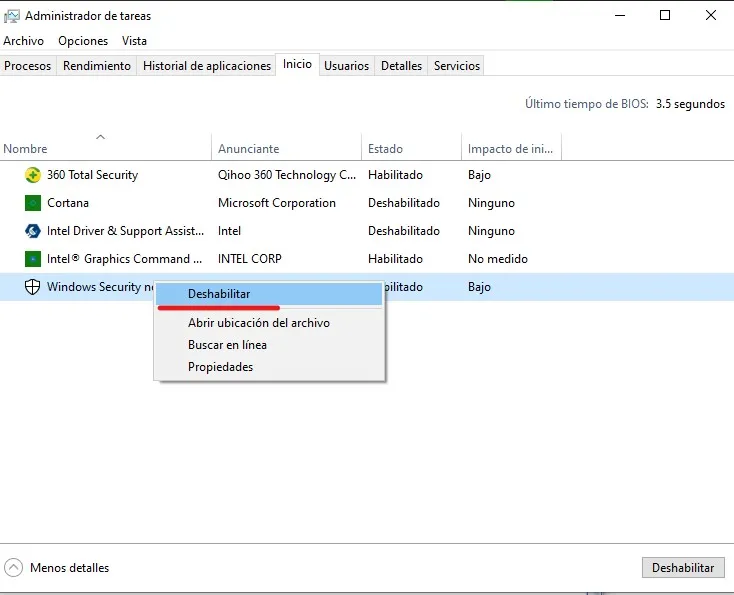Select the Inicio tab
The width and height of the screenshot is (734, 595).
tap(297, 64)
